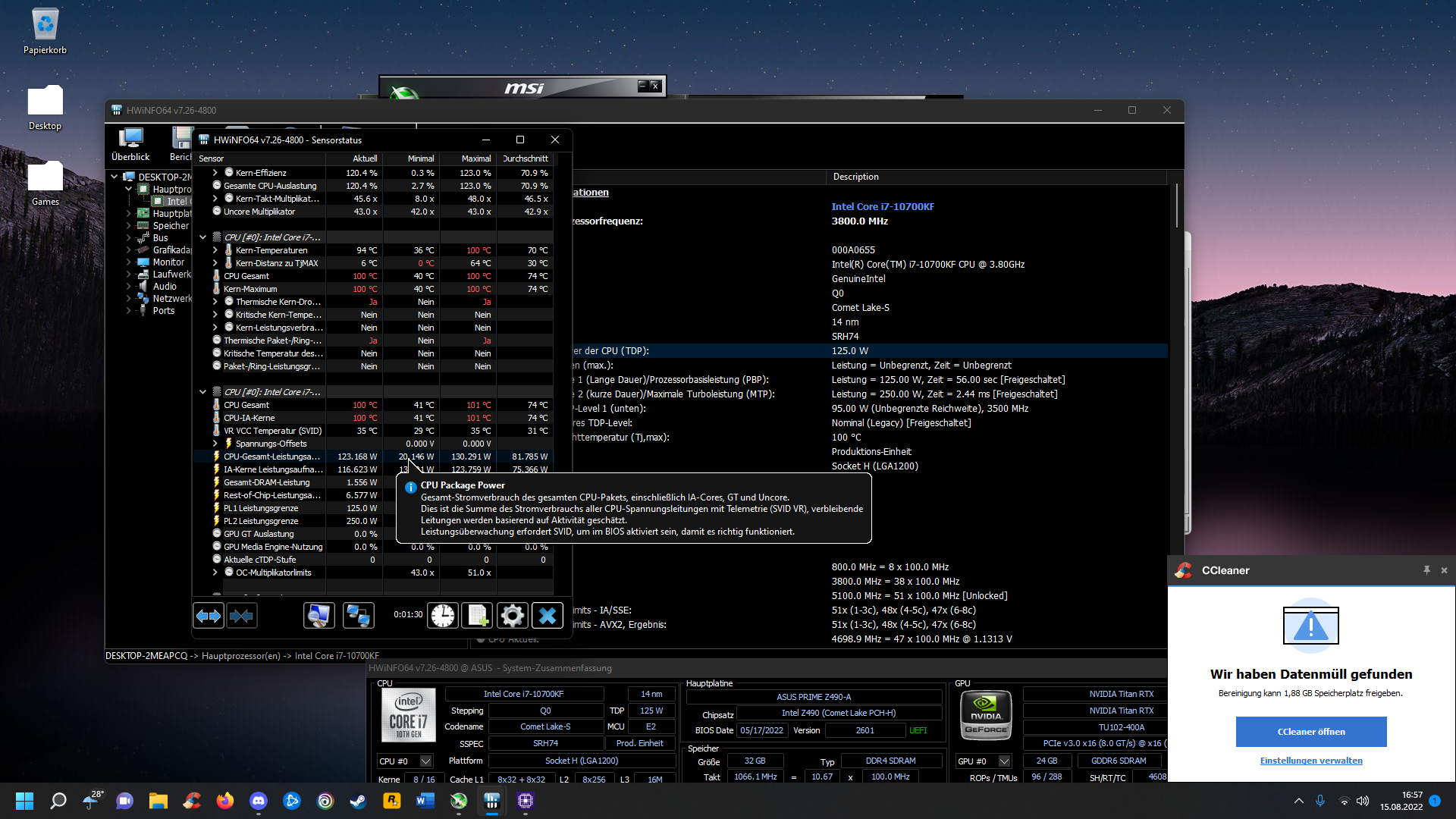Collapse the CPU [#0] Intel Core sensor group
Screen dimensions: 1456x819
coord(202,237)
